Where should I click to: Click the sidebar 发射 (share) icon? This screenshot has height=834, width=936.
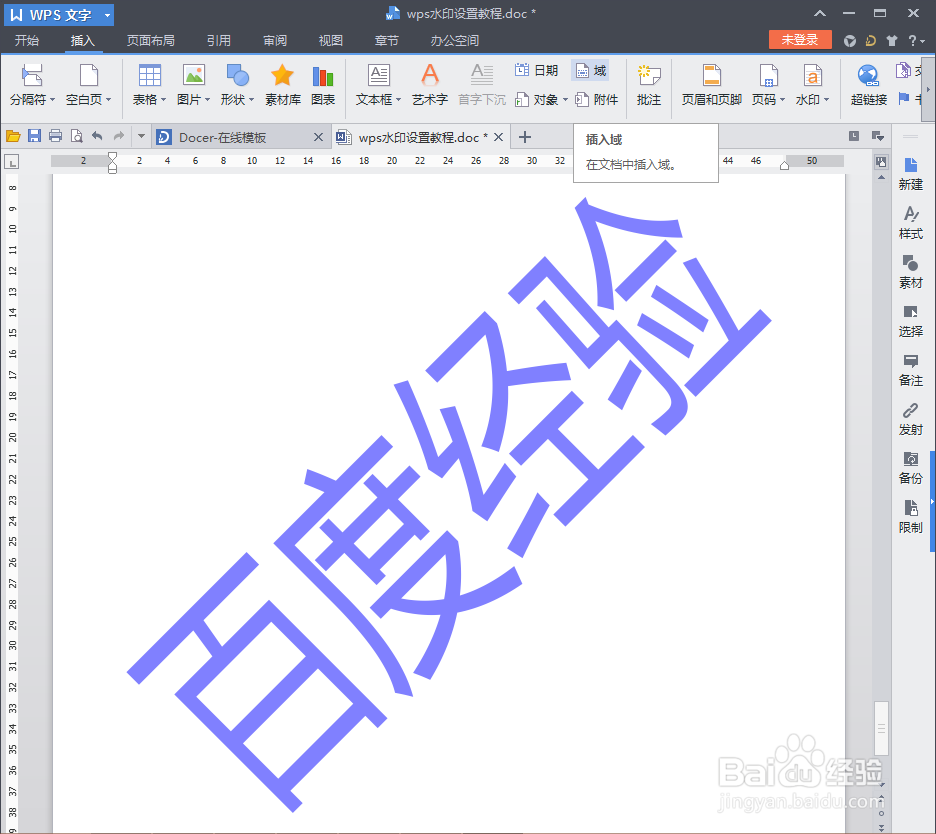(x=910, y=419)
